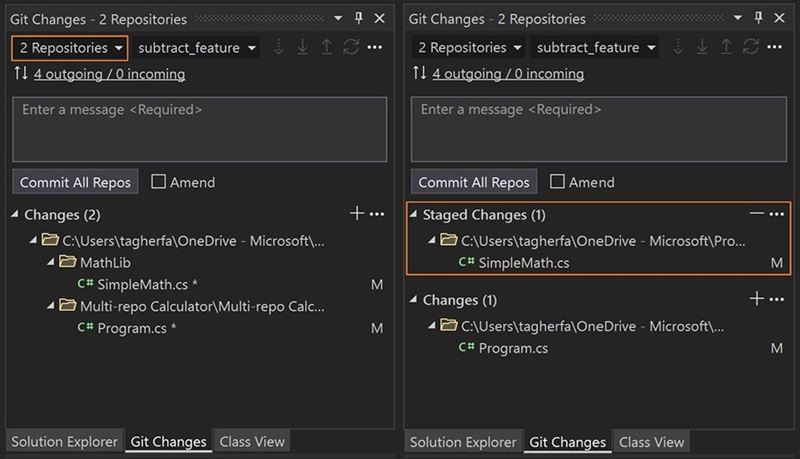Select SimpleMath.cs * in left panel
Image resolution: width=800 pixels, height=459 pixels.
(x=147, y=285)
